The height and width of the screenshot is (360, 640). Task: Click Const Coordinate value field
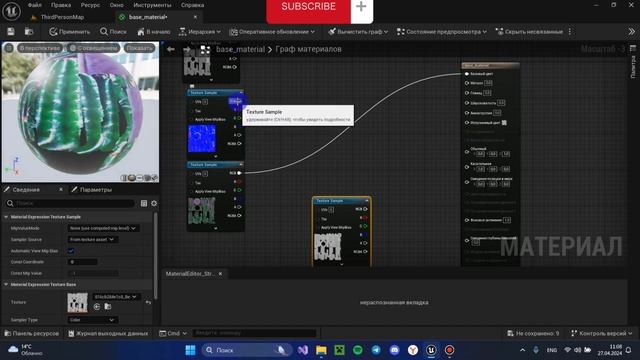click(83, 262)
